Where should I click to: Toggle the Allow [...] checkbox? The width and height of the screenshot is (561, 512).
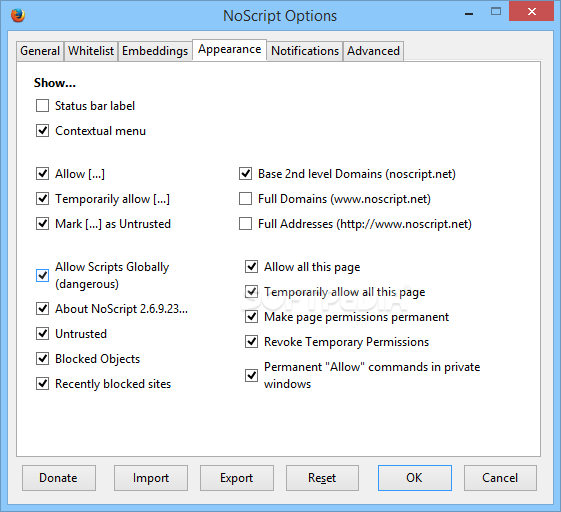pos(43,174)
